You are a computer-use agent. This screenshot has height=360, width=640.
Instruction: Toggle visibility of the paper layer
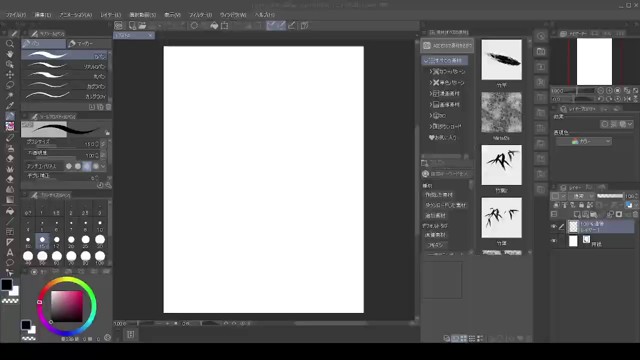pos(554,241)
